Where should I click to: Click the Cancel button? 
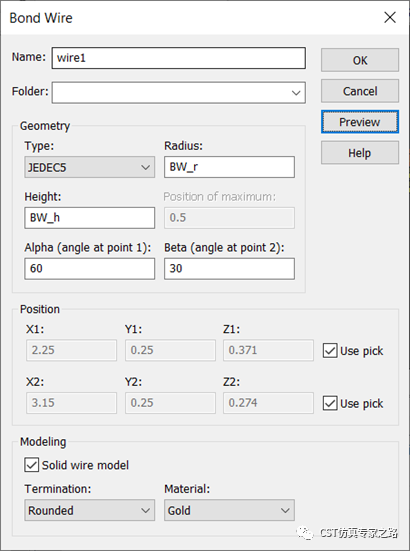(x=360, y=91)
